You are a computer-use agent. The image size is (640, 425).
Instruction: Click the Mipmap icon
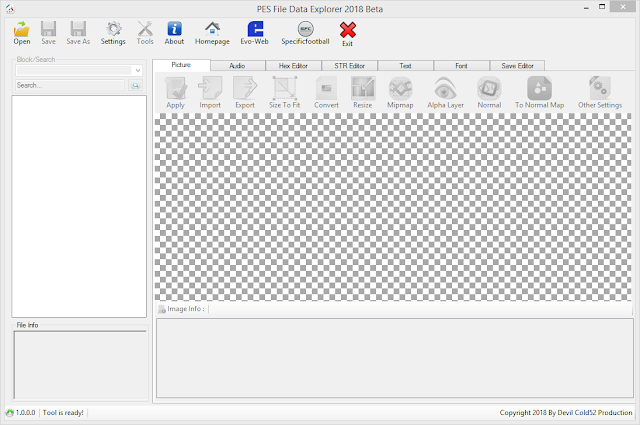click(x=400, y=88)
